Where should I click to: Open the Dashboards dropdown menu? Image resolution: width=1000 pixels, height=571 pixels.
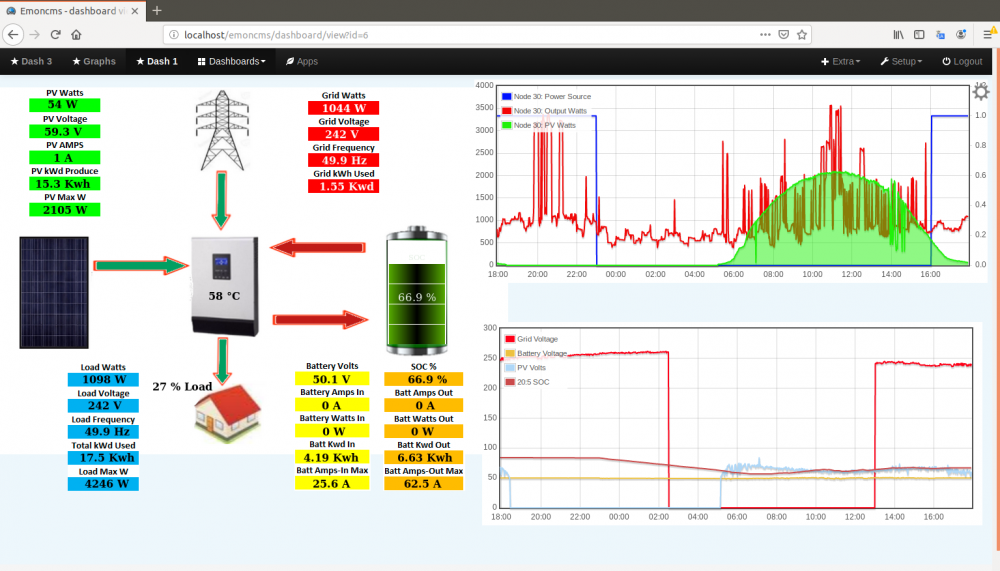pos(232,61)
